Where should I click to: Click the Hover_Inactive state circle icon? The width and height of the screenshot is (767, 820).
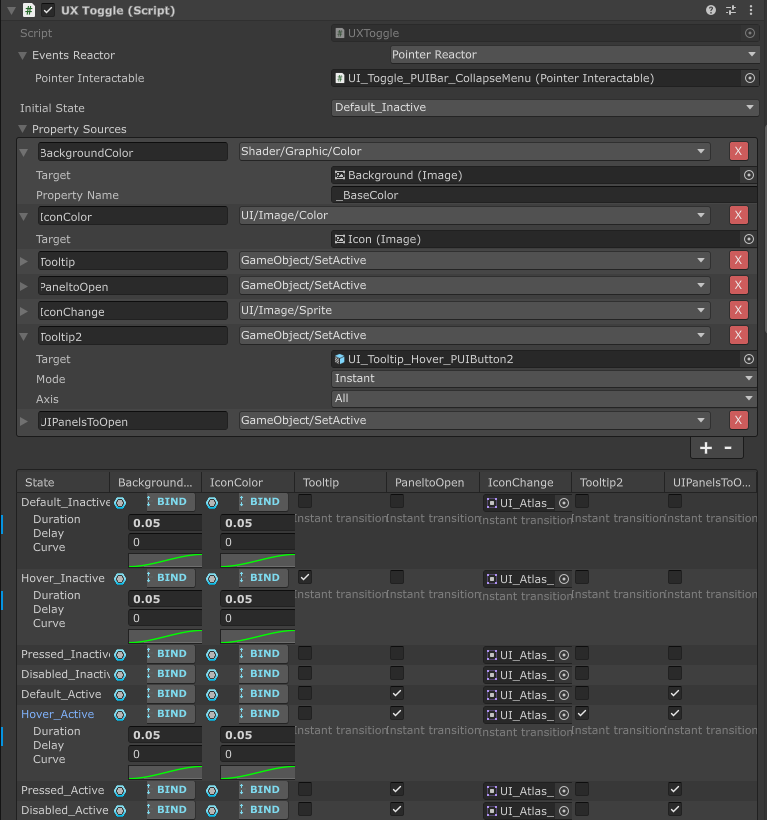pyautogui.click(x=120, y=578)
